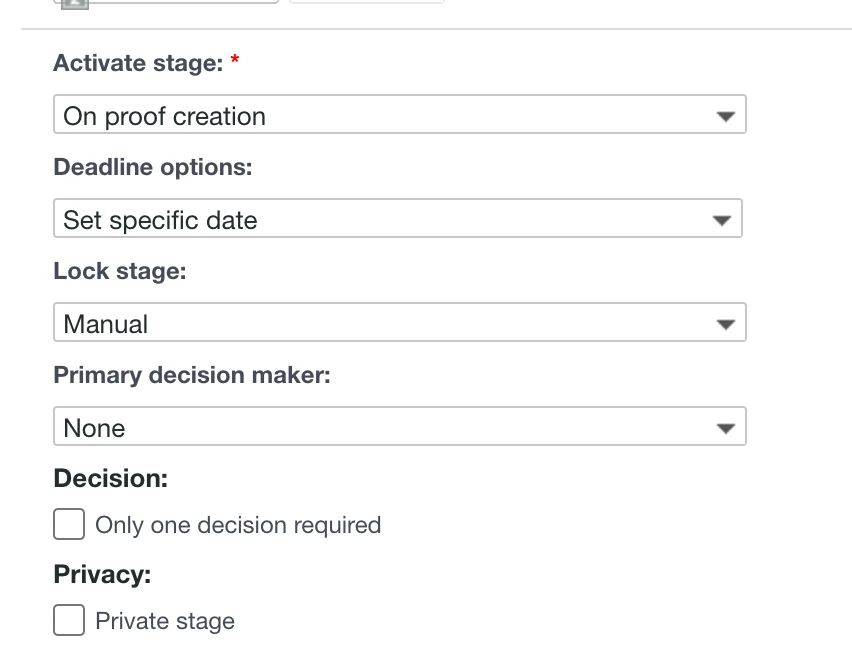Viewport: 852px width, 668px height.
Task: Tick the Private stage checkbox
Action: (x=69, y=620)
